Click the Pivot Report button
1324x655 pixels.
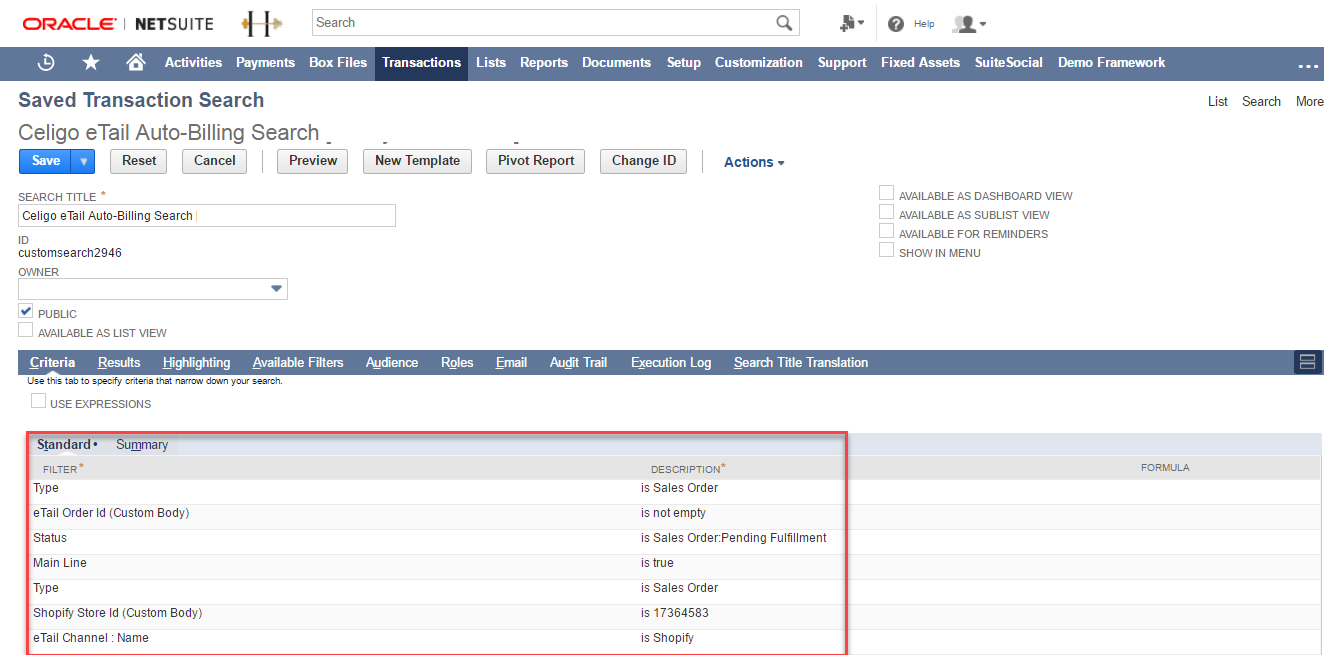pos(536,161)
